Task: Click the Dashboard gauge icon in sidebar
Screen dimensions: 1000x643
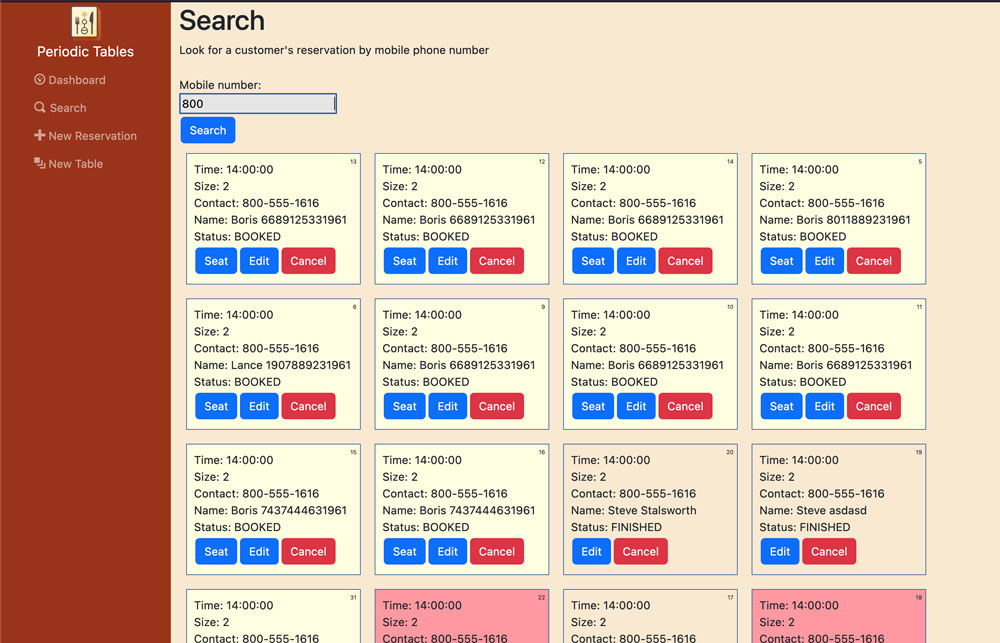Action: tap(40, 80)
